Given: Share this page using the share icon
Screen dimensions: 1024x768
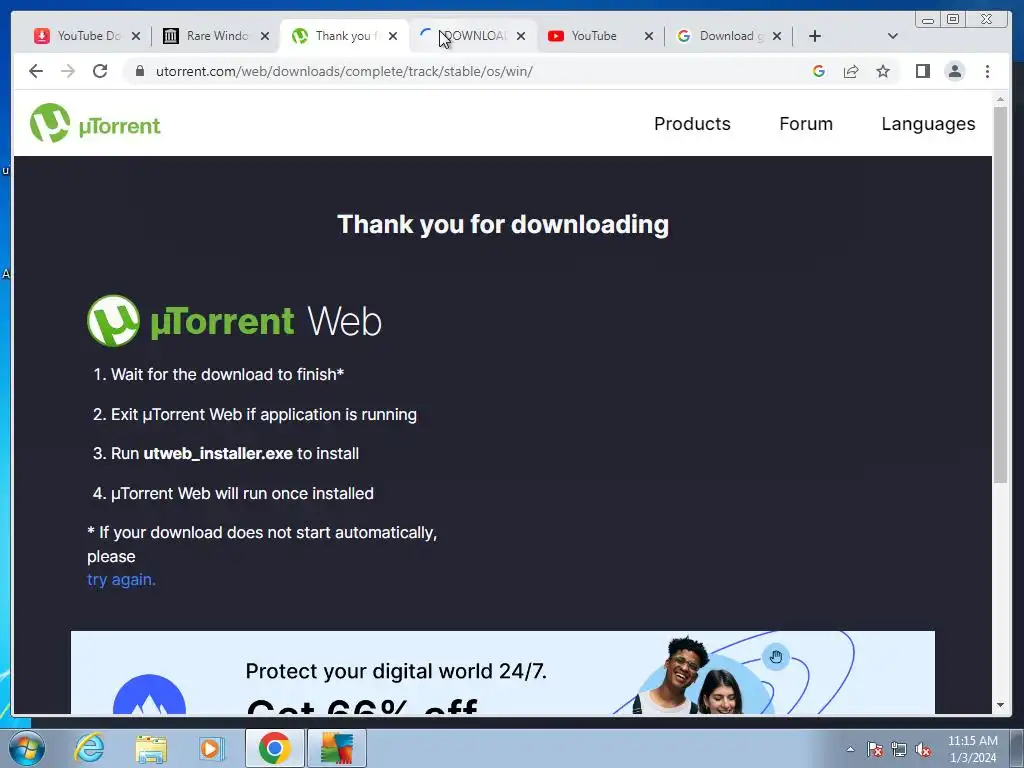Looking at the screenshot, I should [851, 71].
